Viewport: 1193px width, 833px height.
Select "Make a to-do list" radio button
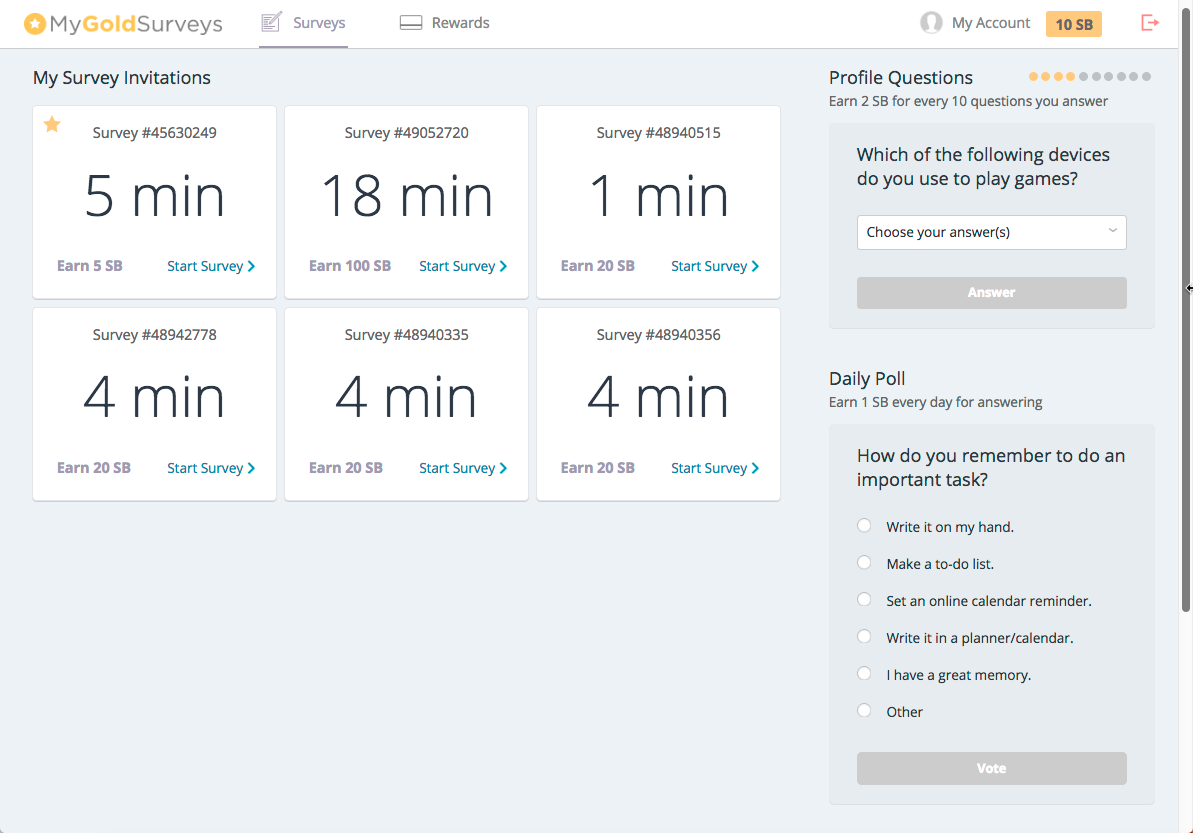pyautogui.click(x=864, y=563)
